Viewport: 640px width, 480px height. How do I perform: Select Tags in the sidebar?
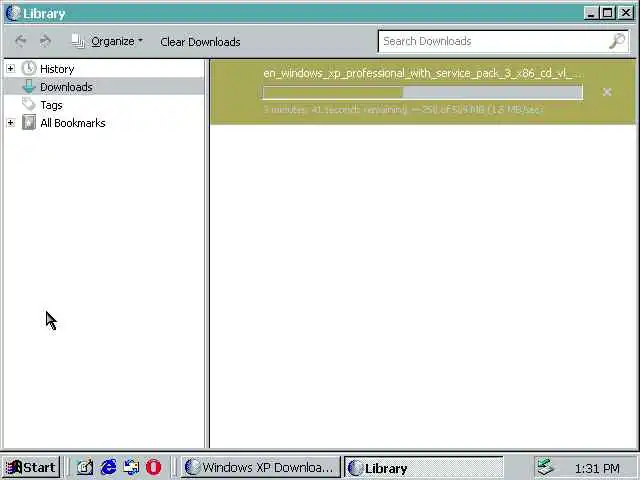tap(51, 105)
